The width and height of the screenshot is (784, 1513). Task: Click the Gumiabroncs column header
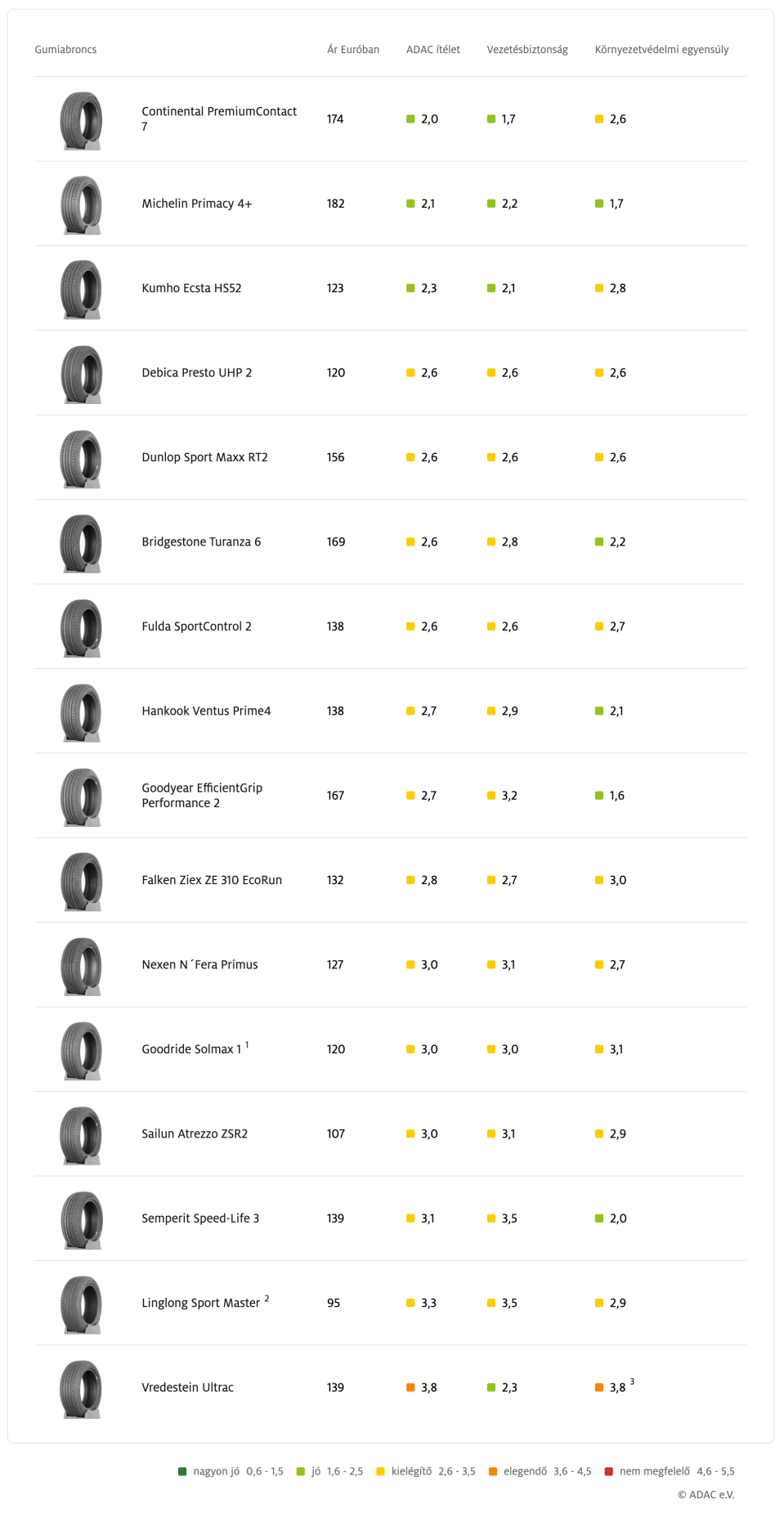(x=65, y=49)
